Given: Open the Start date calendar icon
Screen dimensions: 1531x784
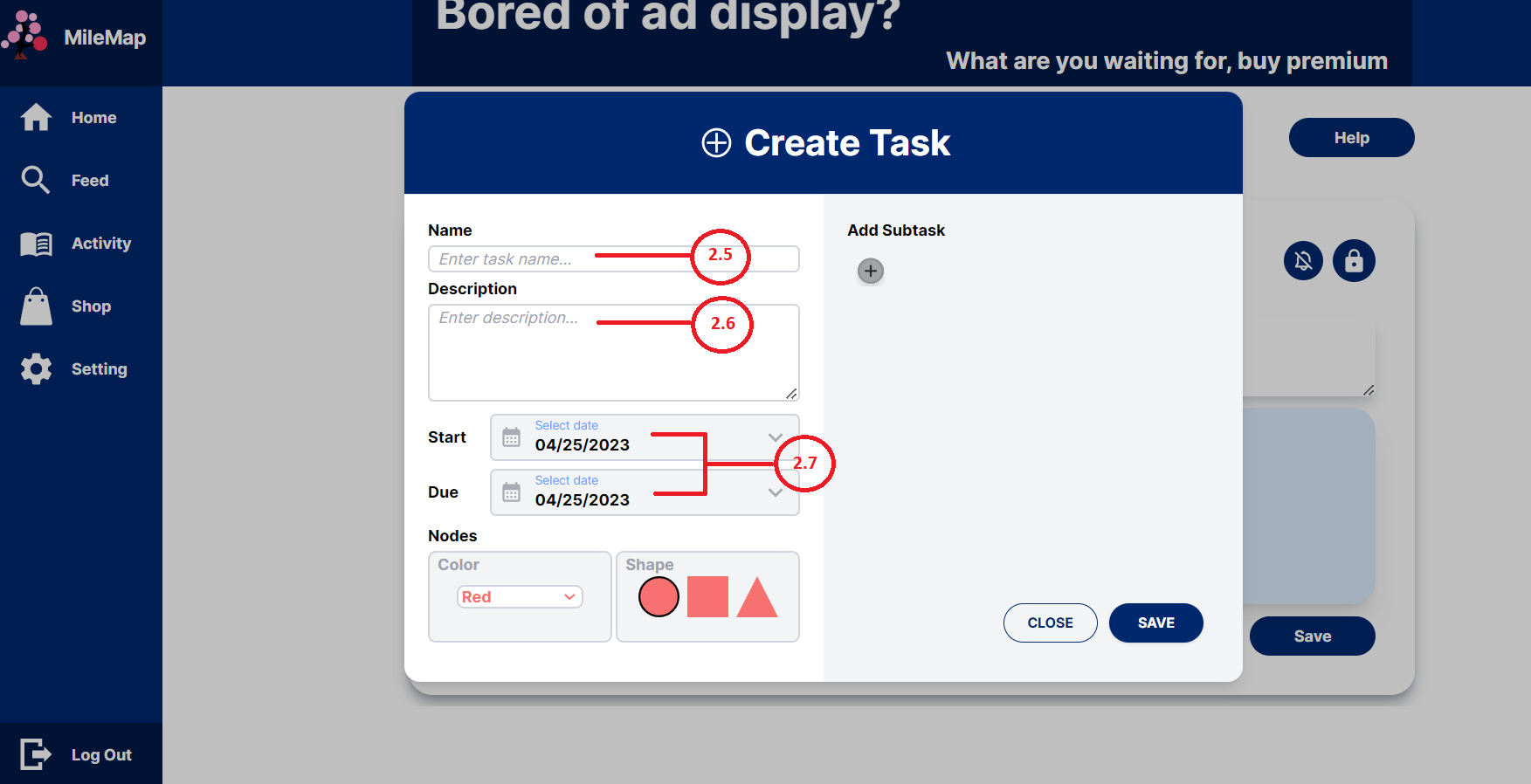Looking at the screenshot, I should [512, 437].
